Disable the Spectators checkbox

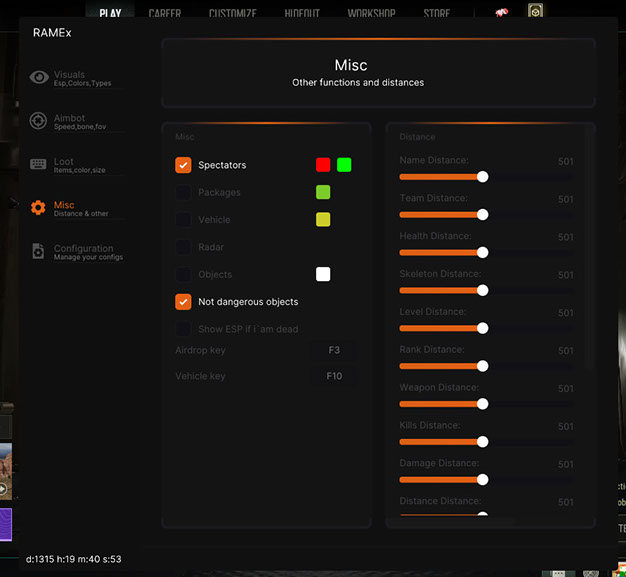point(183,165)
